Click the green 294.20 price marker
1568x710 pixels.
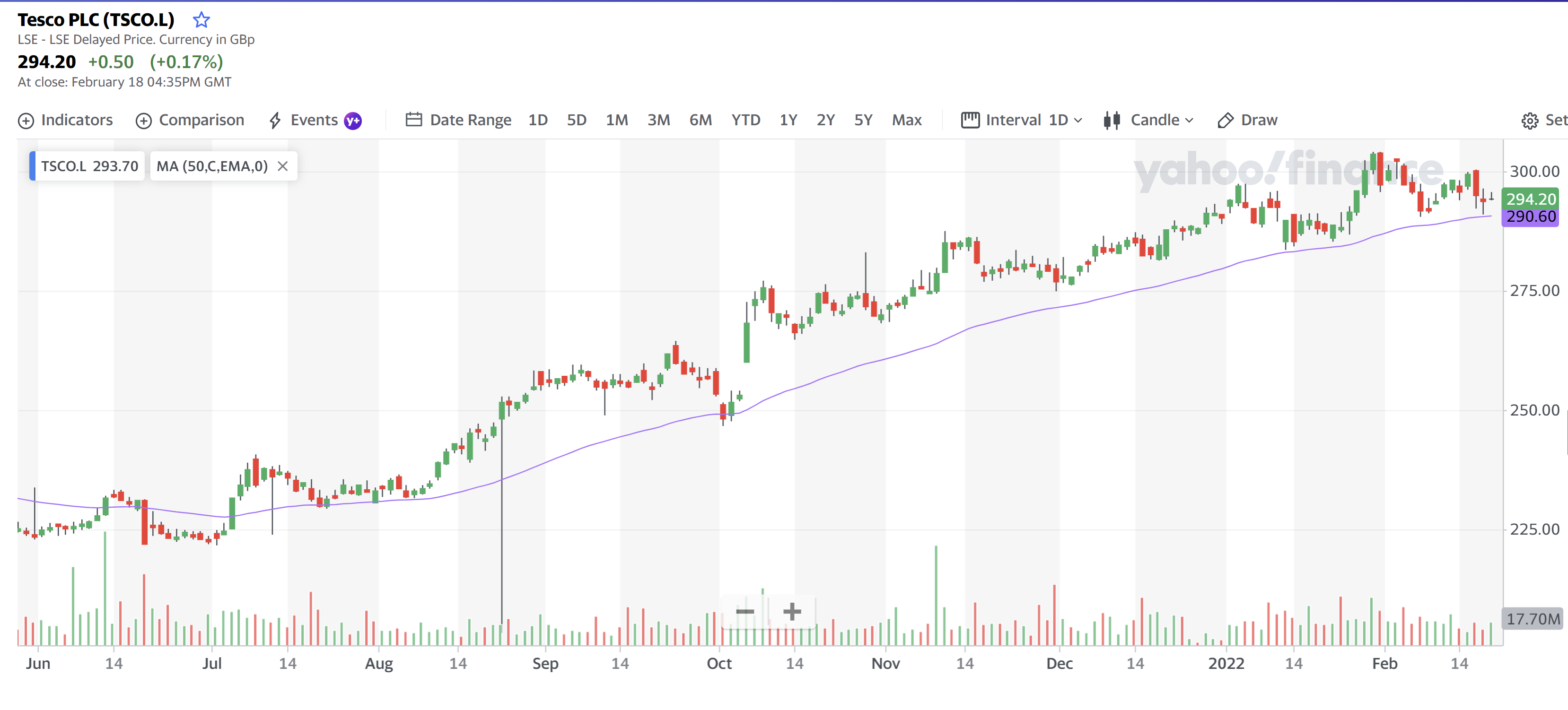(1530, 199)
